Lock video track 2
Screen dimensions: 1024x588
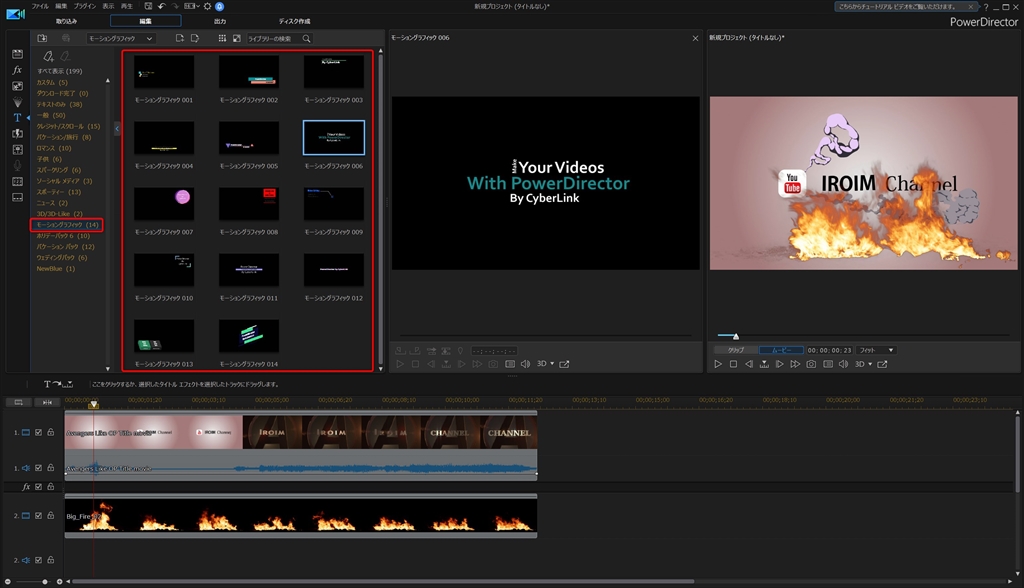(50, 515)
